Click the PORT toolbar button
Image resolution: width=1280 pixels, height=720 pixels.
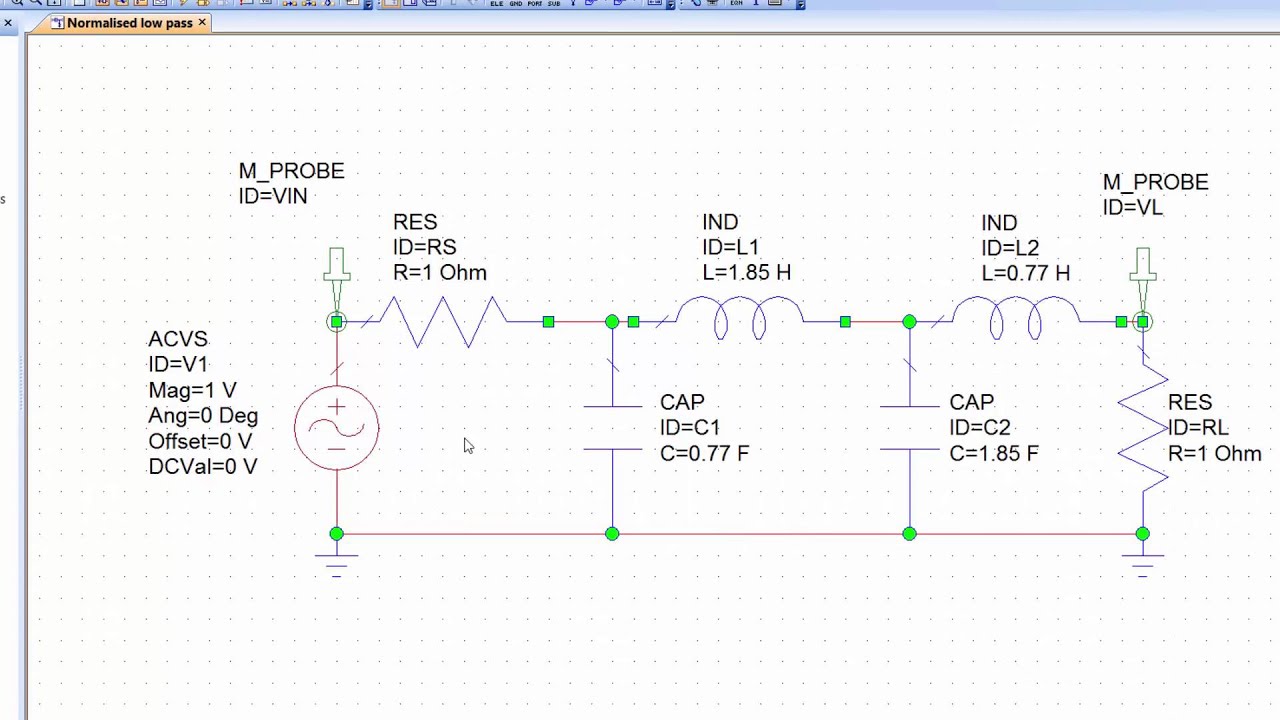coord(535,4)
